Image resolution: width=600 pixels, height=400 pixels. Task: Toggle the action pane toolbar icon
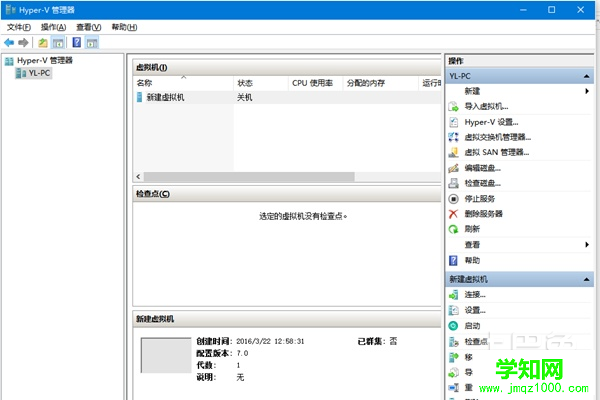[92, 42]
